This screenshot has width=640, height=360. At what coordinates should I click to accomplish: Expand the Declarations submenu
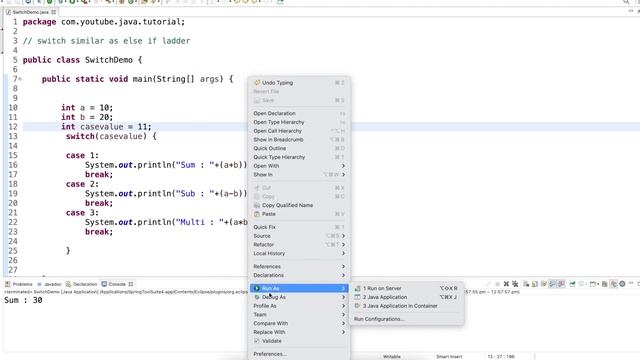(x=299, y=275)
